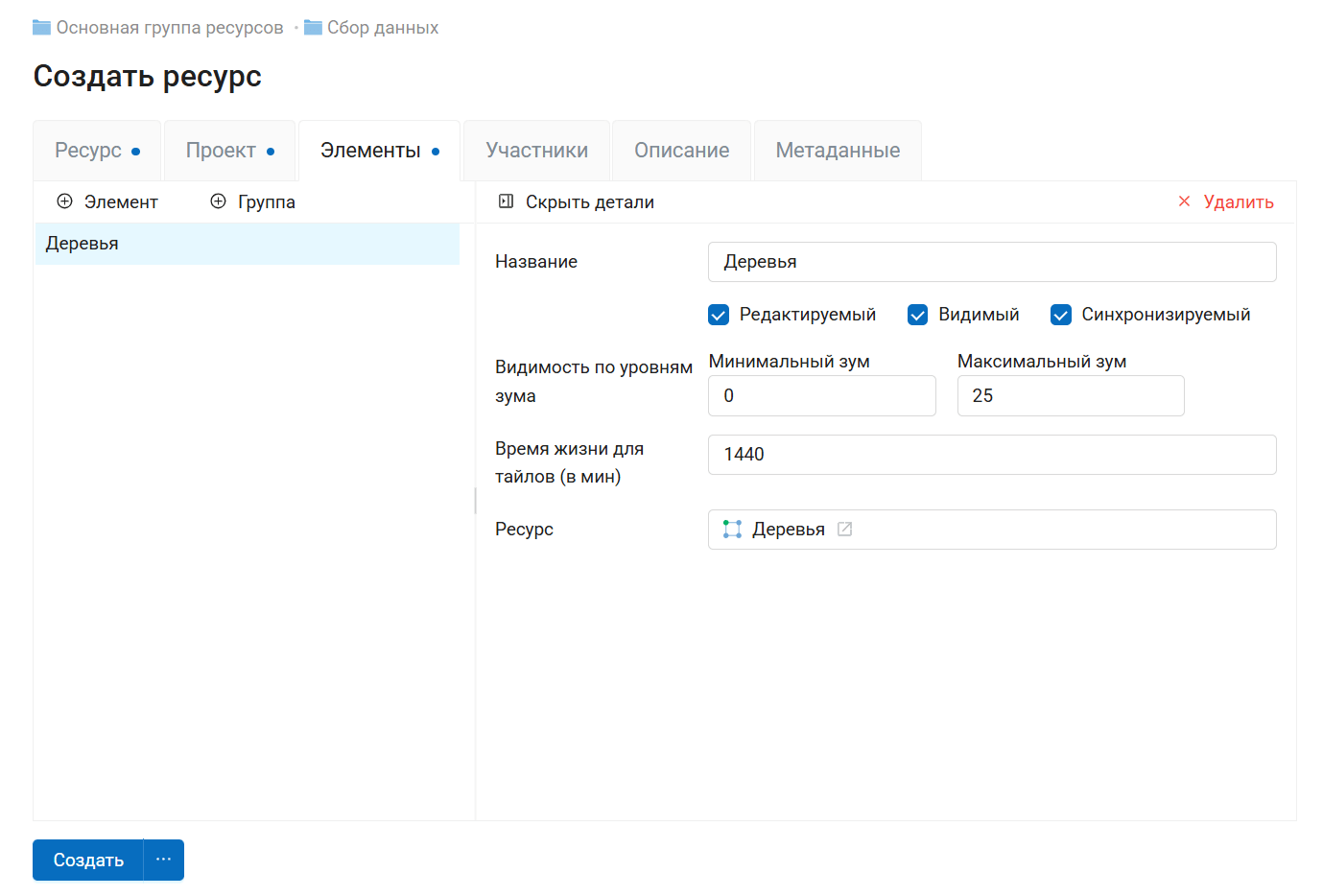Click the Скрыть детали panel icon

(505, 201)
